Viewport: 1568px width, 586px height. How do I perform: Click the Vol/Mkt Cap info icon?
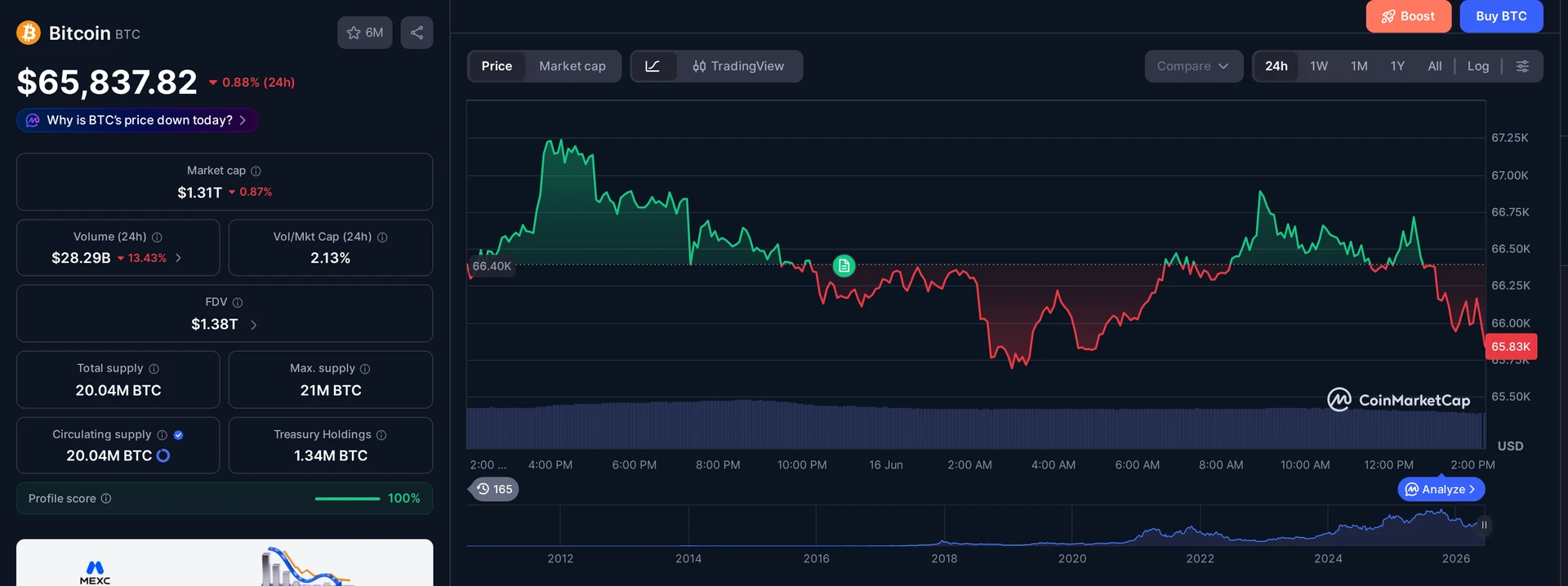coord(382,237)
